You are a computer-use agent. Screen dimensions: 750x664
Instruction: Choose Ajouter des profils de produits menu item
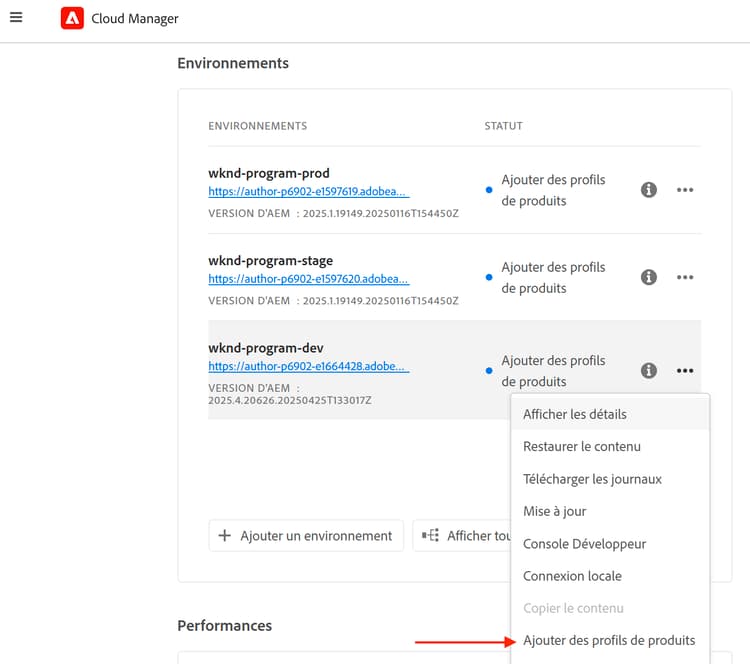610,641
